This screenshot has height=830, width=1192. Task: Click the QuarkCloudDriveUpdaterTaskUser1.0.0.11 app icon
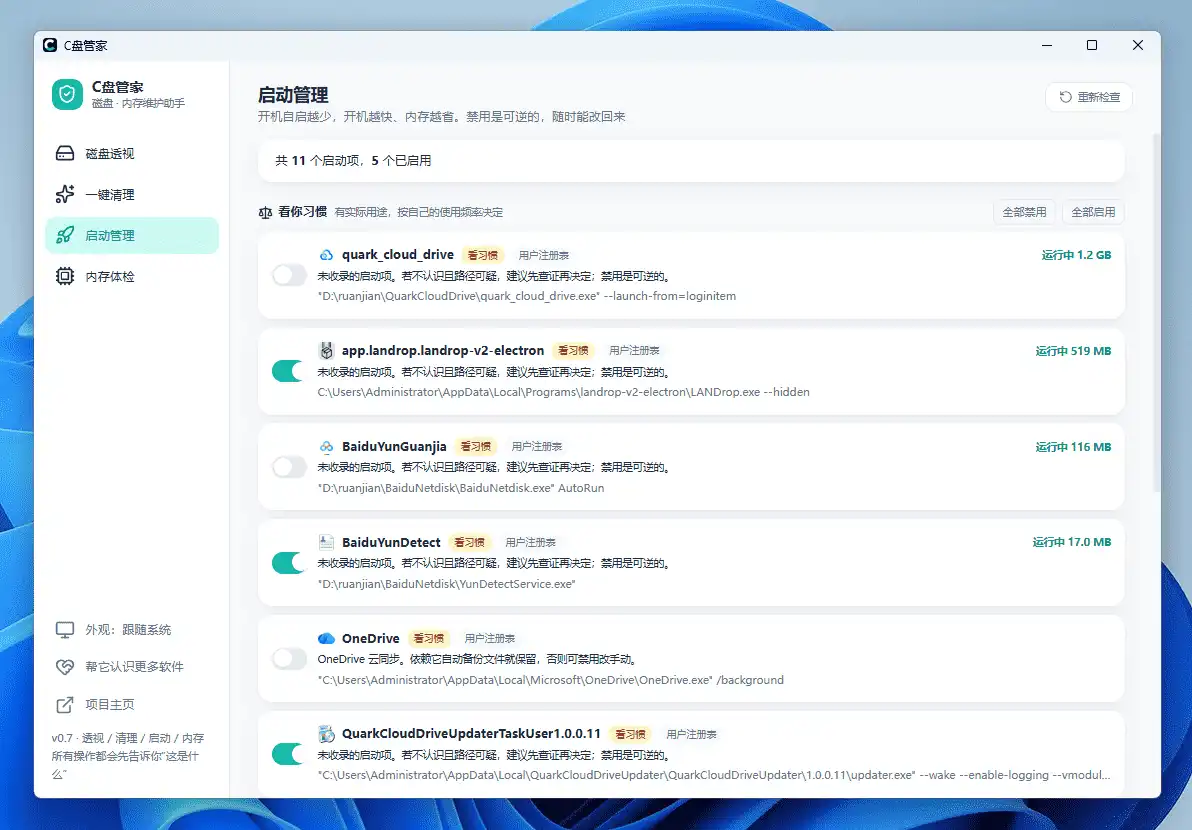click(326, 733)
